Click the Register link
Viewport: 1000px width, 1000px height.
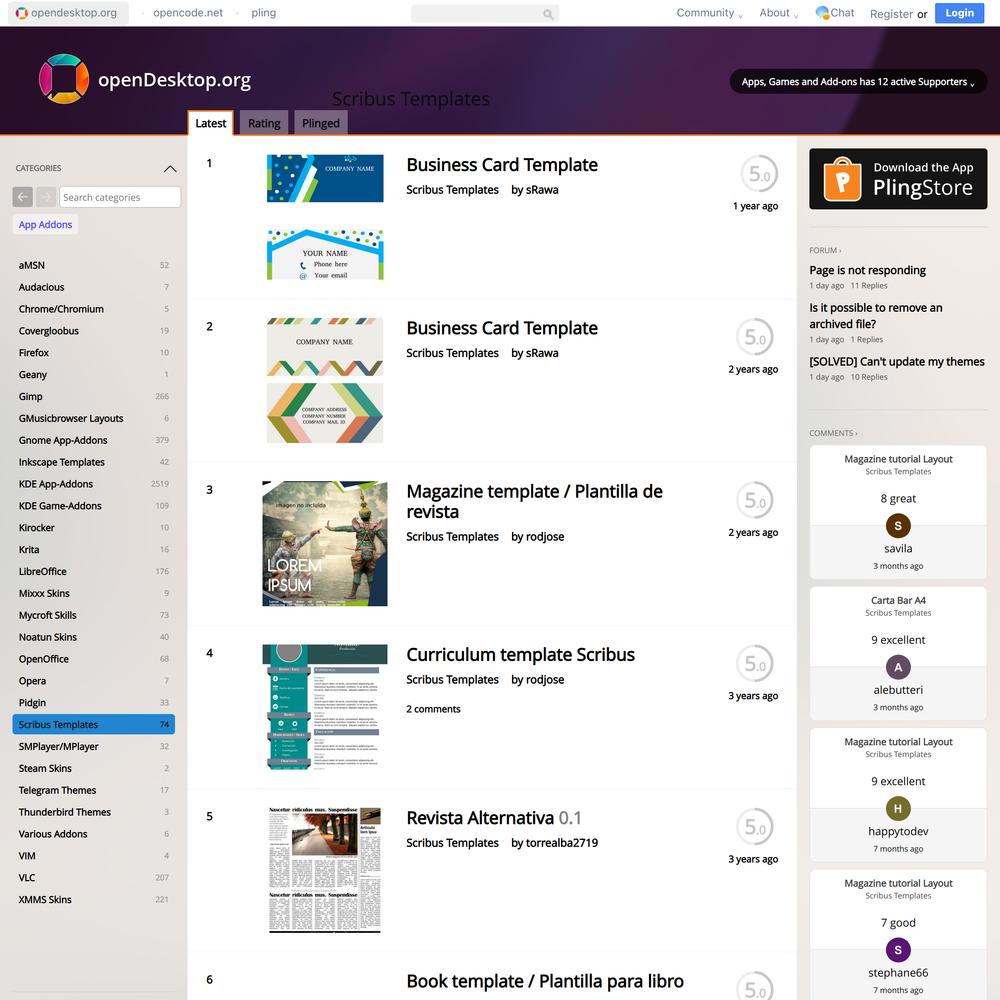coord(891,14)
